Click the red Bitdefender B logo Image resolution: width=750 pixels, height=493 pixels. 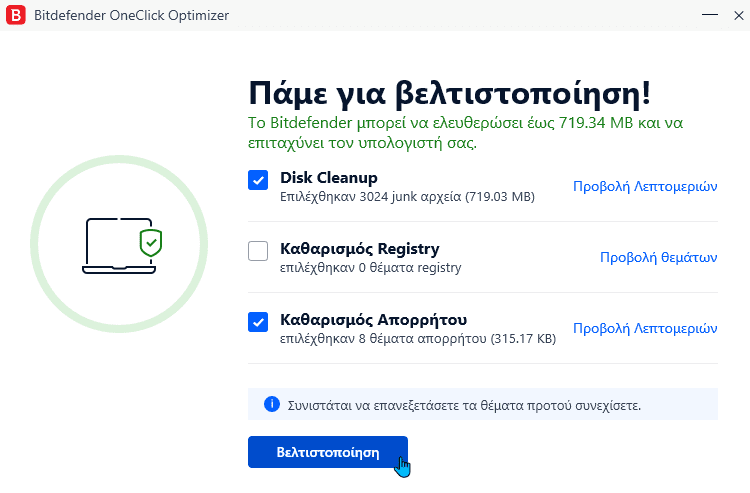(x=15, y=15)
